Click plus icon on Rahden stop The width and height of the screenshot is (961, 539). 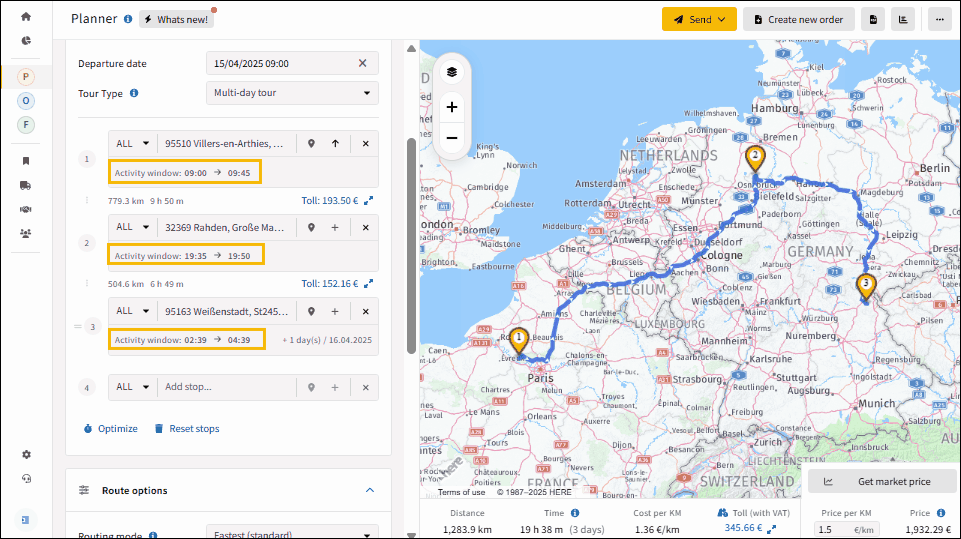coord(335,227)
